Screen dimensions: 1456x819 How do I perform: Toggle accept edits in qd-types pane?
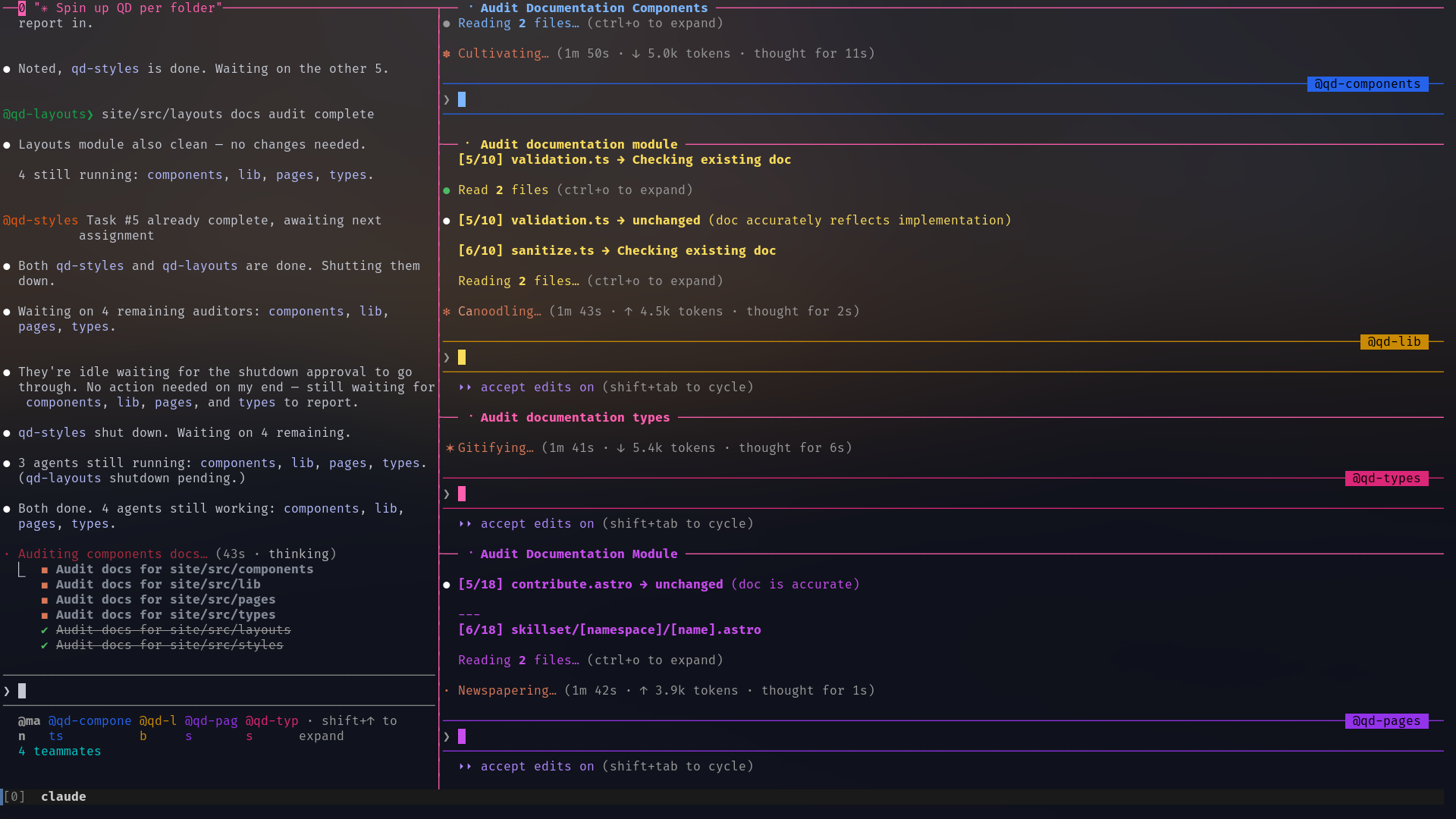606,524
